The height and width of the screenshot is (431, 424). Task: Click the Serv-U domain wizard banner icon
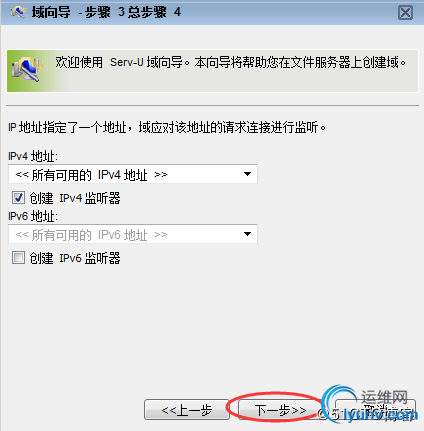(x=27, y=70)
